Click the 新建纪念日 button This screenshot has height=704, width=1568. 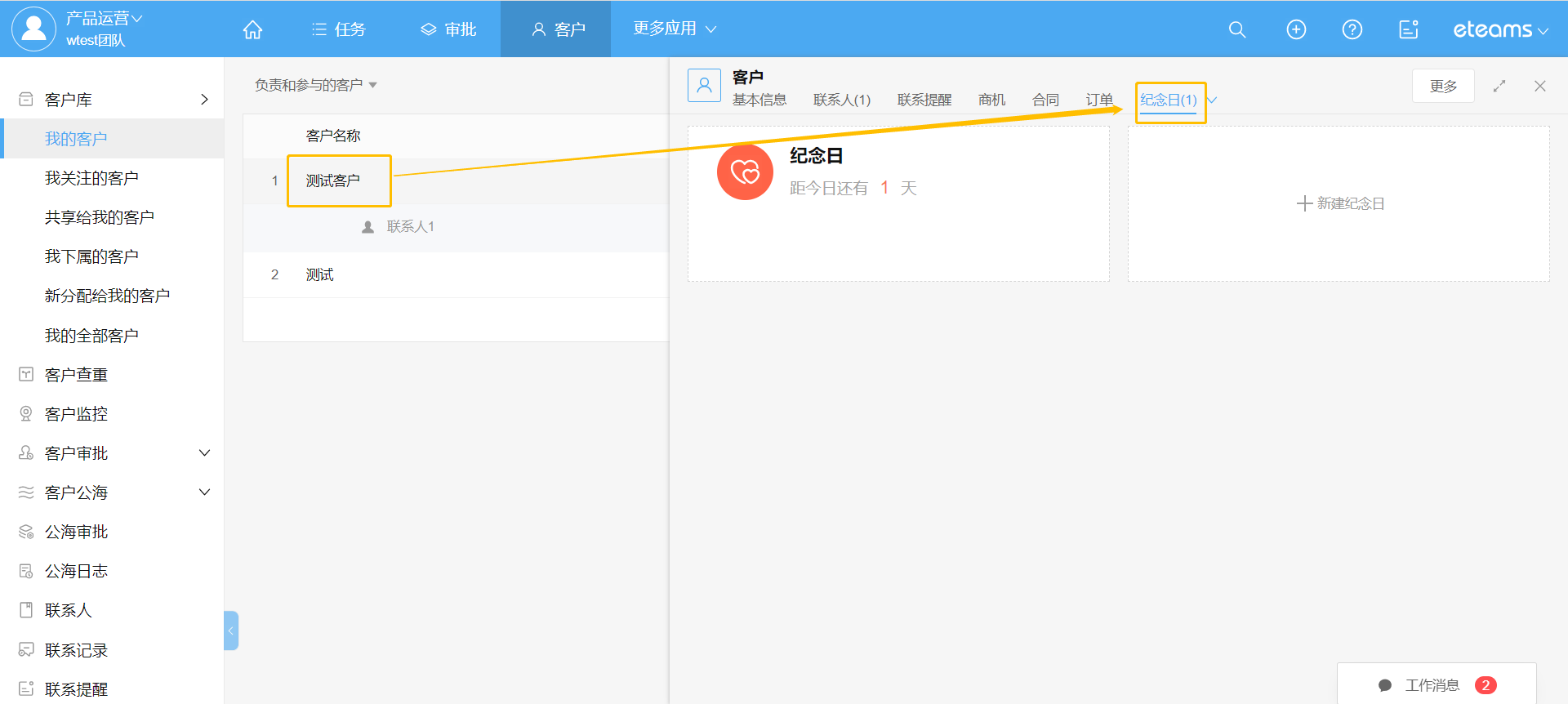point(1340,203)
